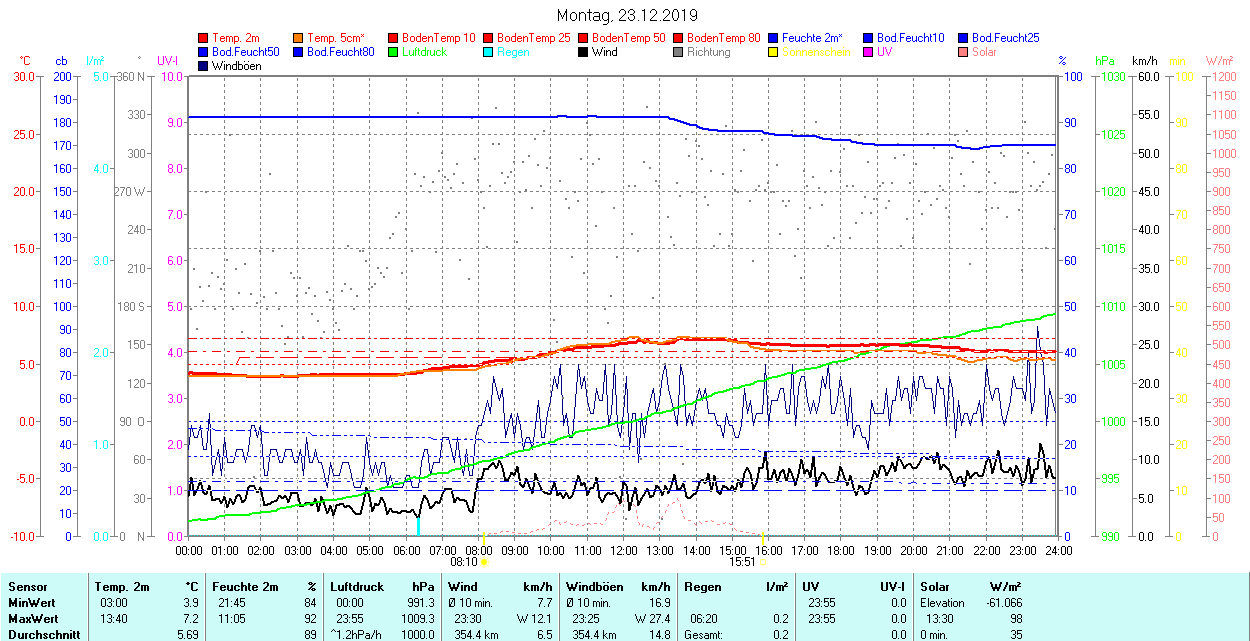Select the 06:00 tick on the time axis
This screenshot has height=641, width=1250.
tap(406, 550)
